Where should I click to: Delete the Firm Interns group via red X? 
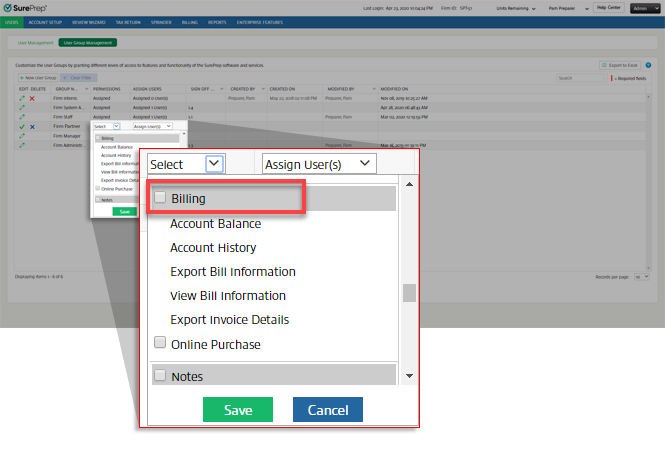coord(32,100)
